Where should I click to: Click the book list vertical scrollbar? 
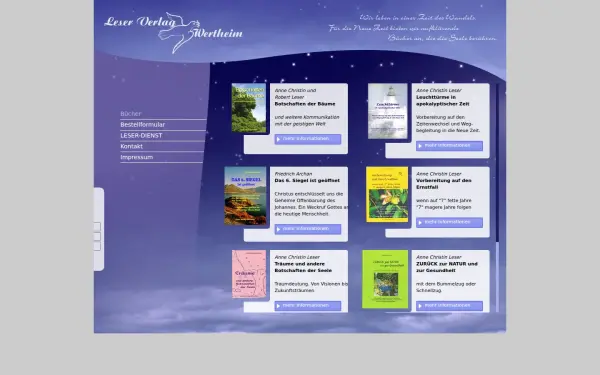click(497, 198)
